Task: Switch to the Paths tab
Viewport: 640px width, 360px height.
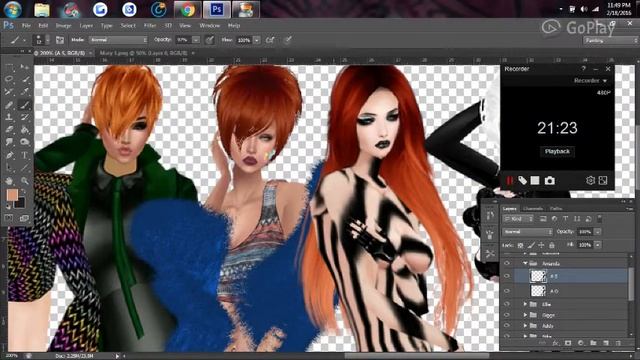Action: pos(556,209)
